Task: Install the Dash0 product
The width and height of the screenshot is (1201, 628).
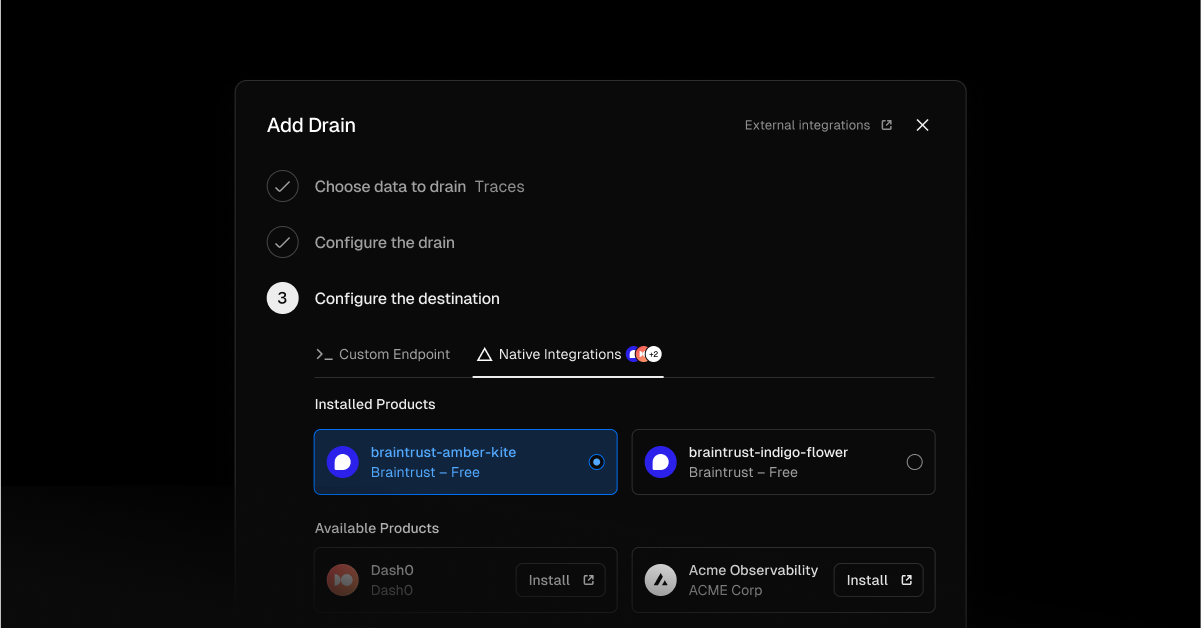Action: [560, 580]
